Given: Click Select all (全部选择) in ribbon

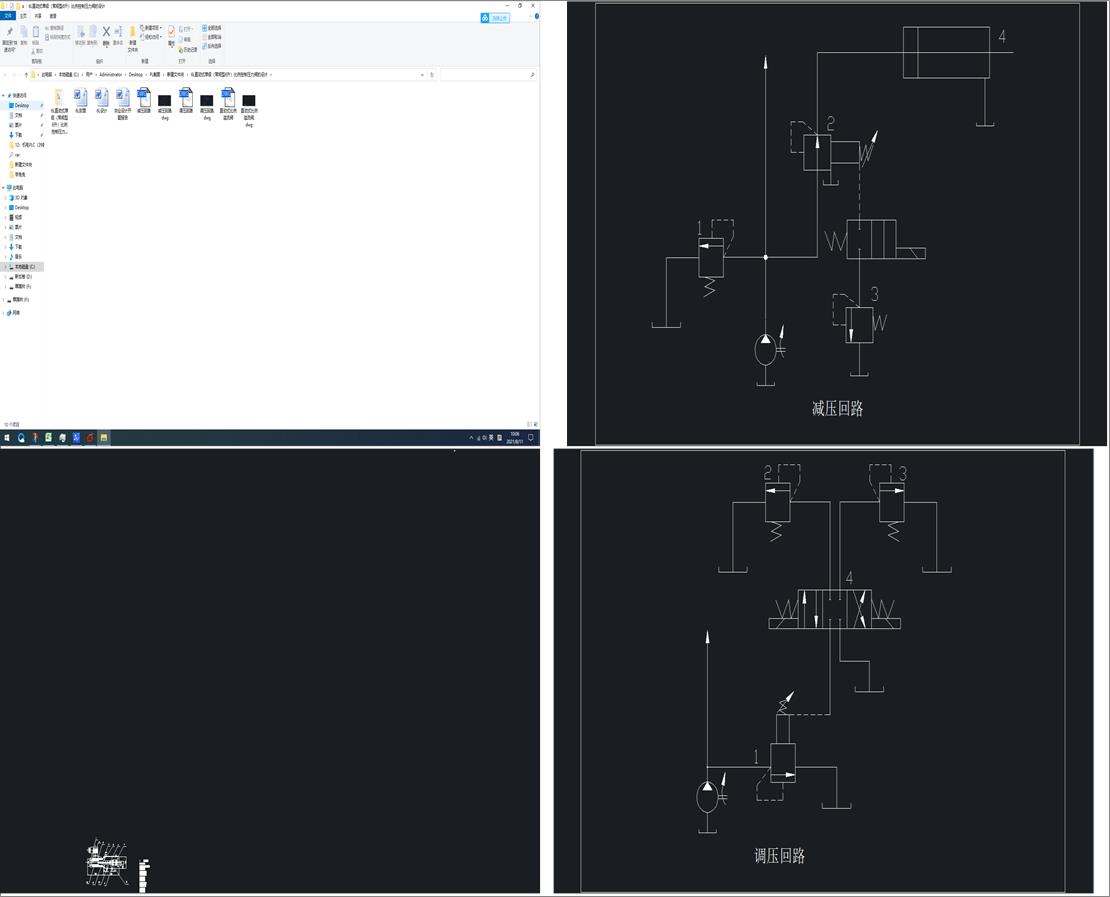Looking at the screenshot, I should pos(212,28).
